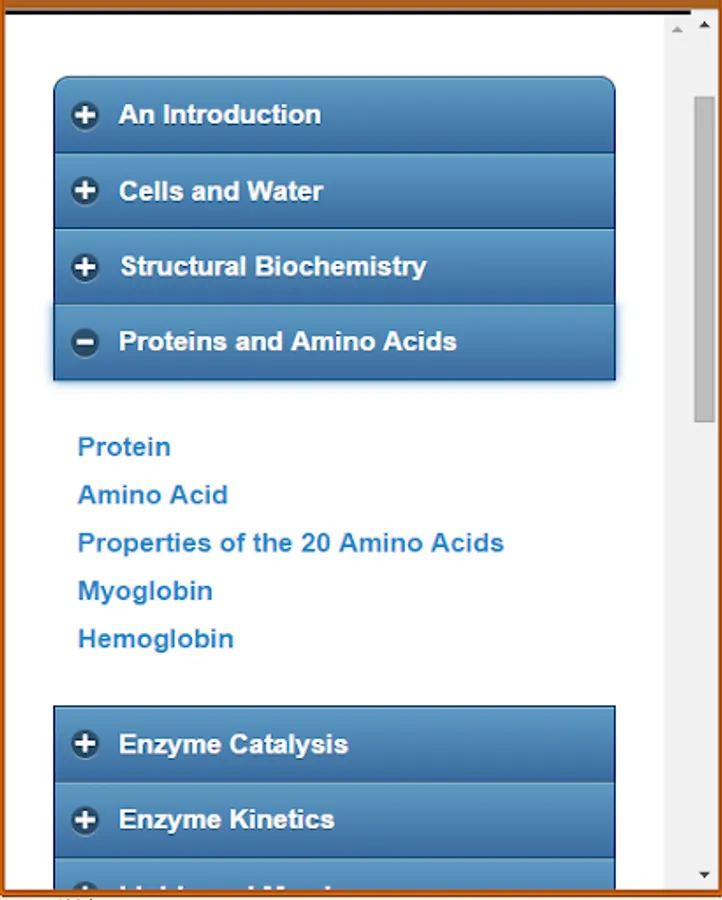Image resolution: width=722 pixels, height=900 pixels.
Task: Open Properties of the 20 Amino Acids
Action: 291,543
